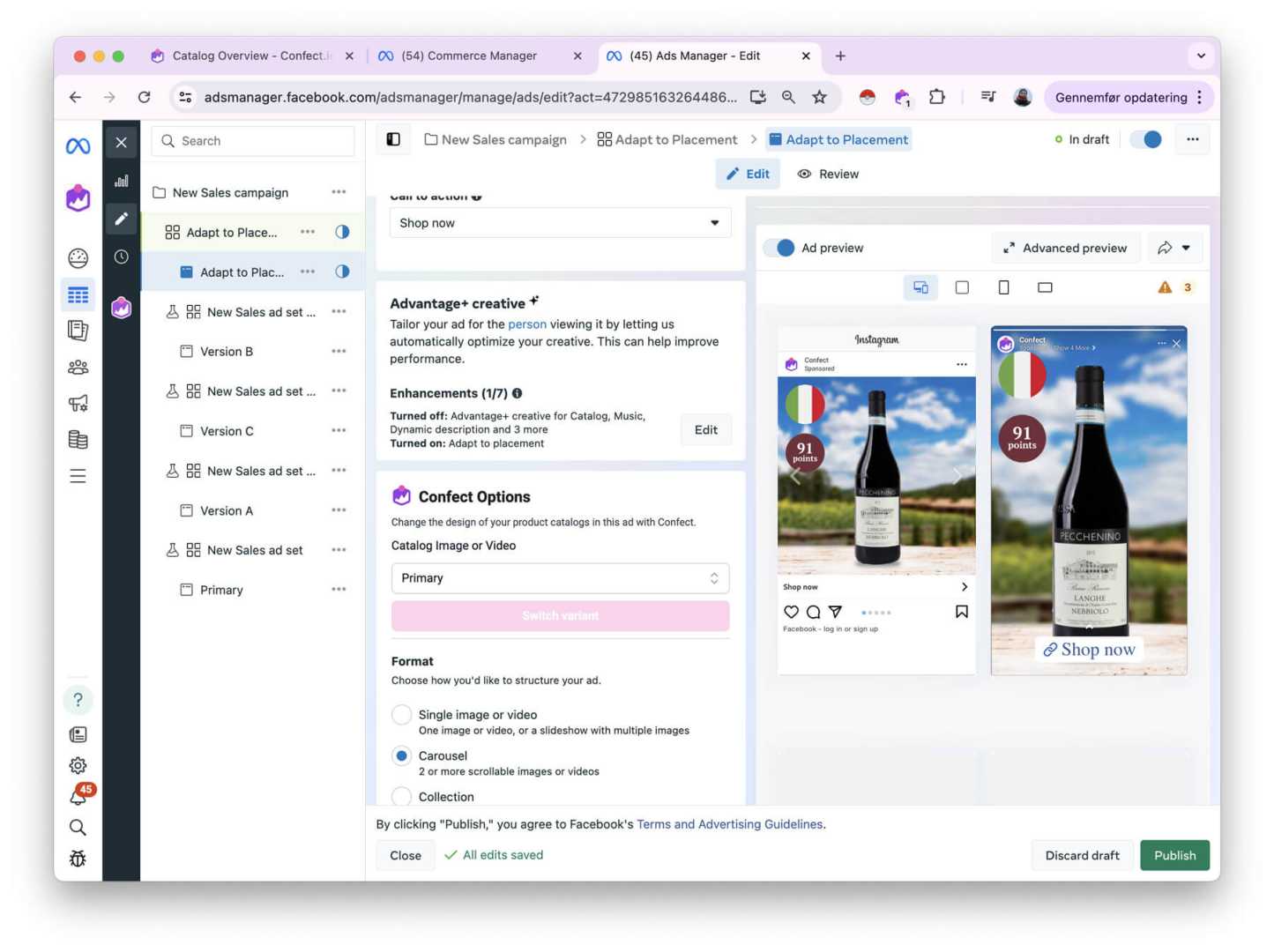Select Single image or video radio

click(x=401, y=715)
